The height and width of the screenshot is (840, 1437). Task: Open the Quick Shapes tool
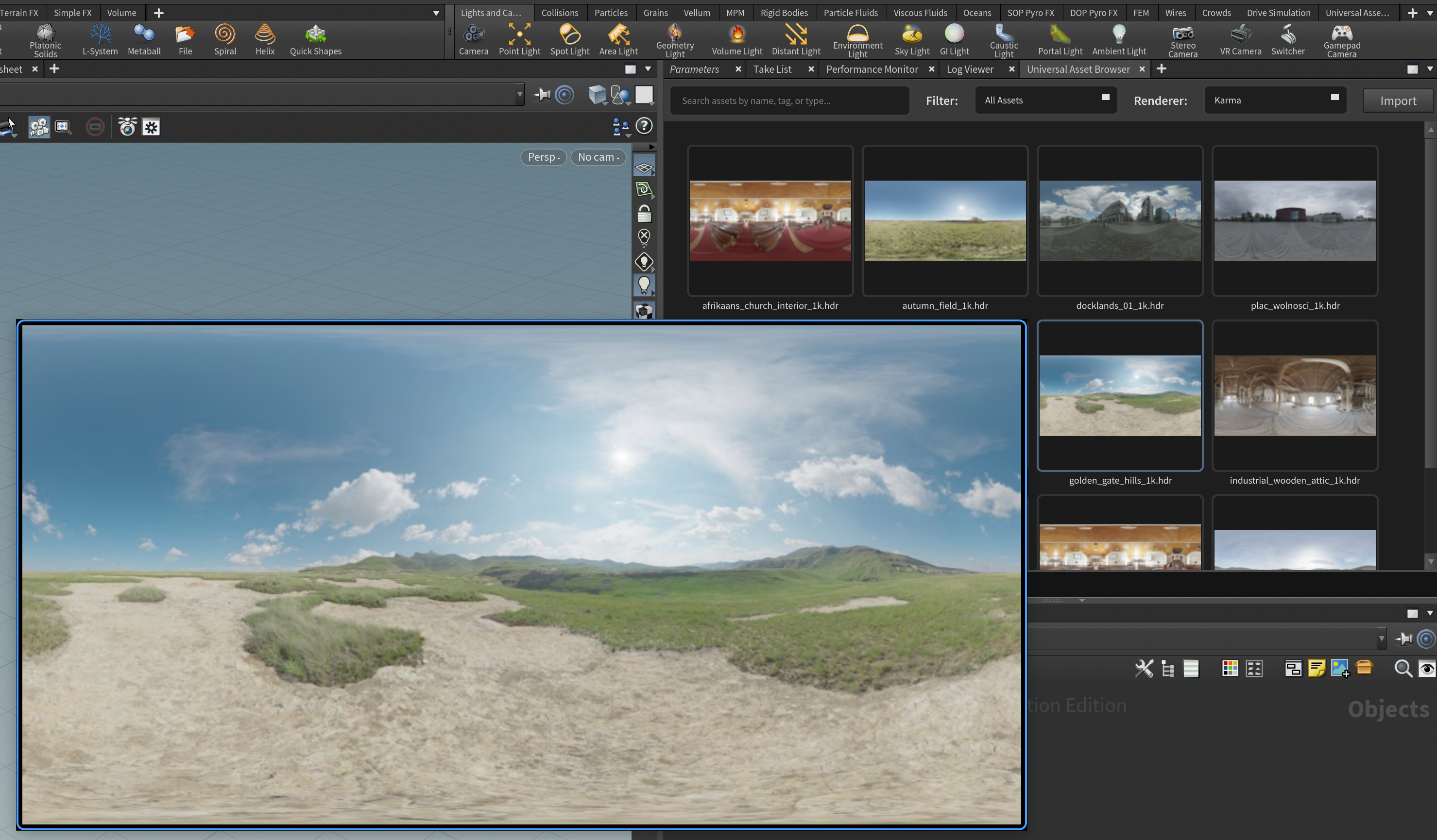coord(315,39)
